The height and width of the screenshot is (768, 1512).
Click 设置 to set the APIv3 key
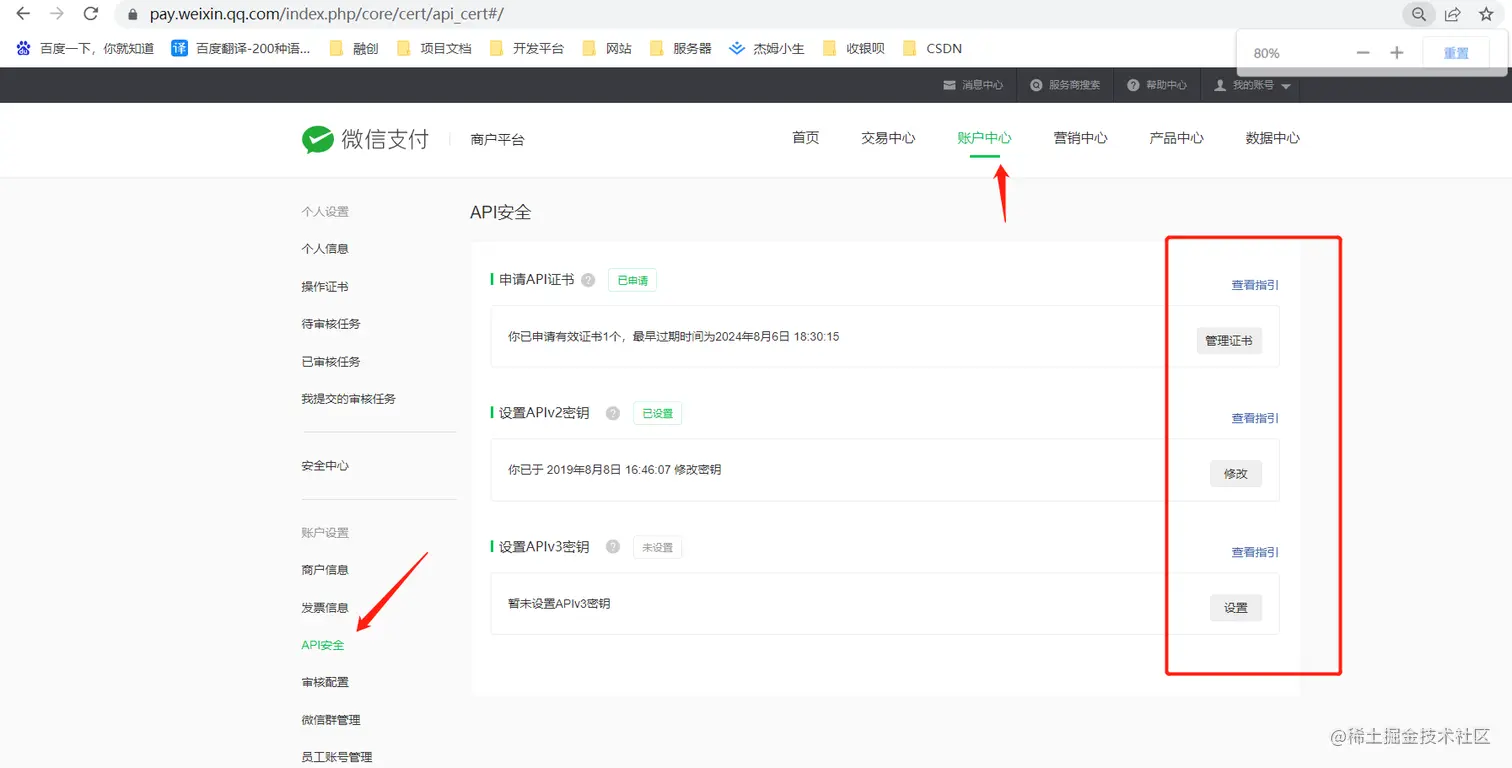tap(1236, 608)
